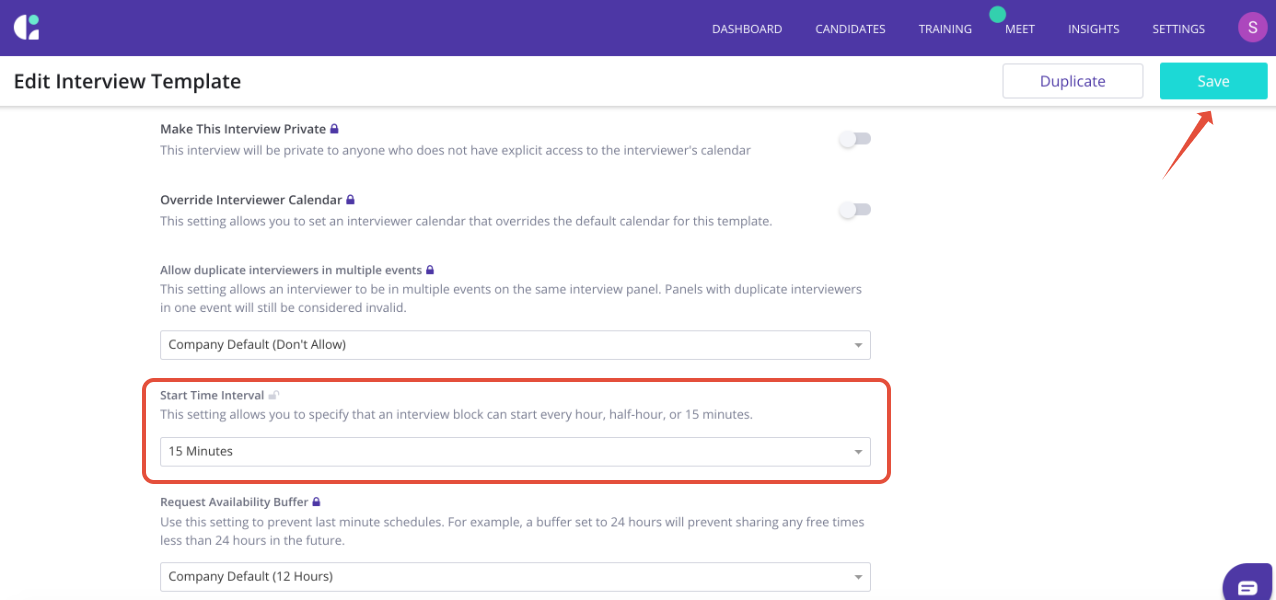This screenshot has height=600, width=1276.
Task: Click unlocked icon beside Start Time Interval
Action: (x=274, y=396)
